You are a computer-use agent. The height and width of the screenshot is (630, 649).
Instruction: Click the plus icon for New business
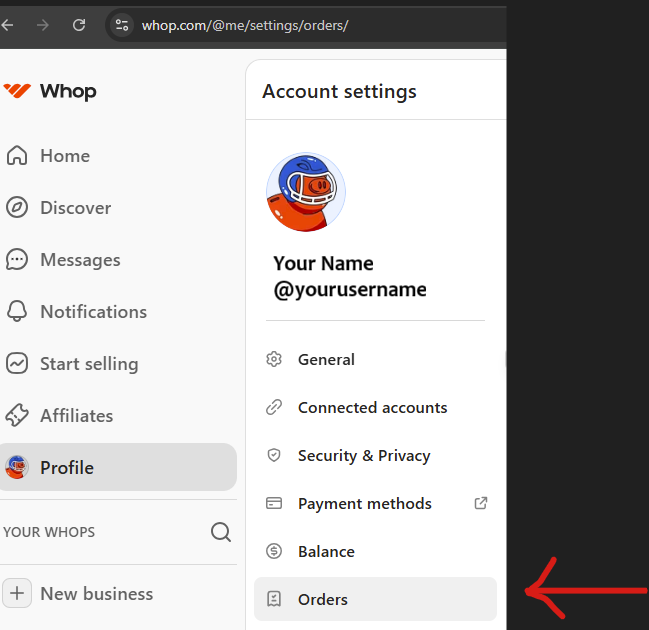[19, 593]
